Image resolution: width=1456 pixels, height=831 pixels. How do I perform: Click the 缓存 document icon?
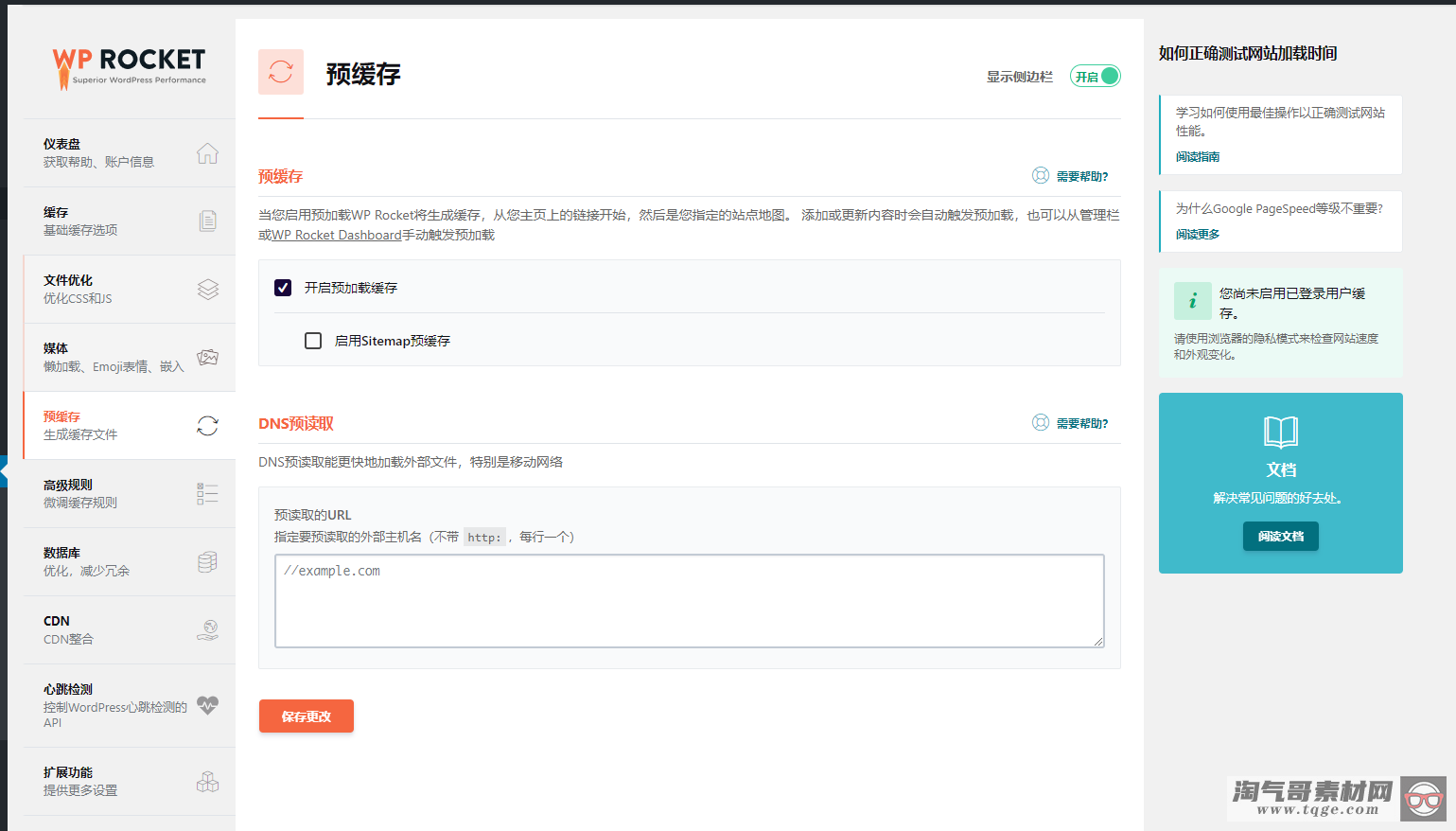pyautogui.click(x=208, y=221)
